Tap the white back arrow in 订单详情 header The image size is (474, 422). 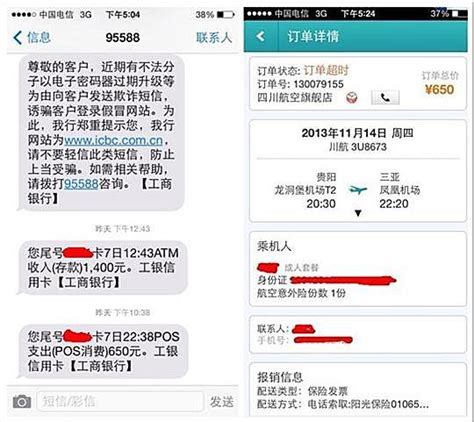pos(260,36)
